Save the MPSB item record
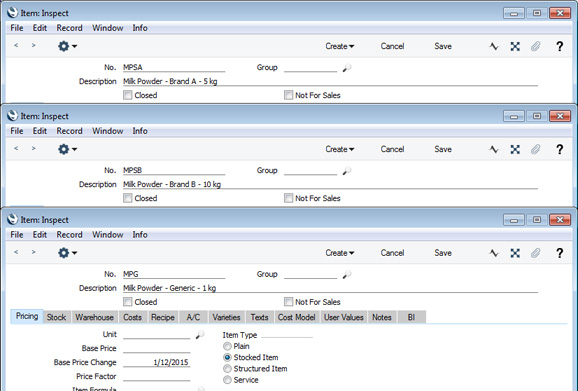The width and height of the screenshot is (578, 391). 443,149
